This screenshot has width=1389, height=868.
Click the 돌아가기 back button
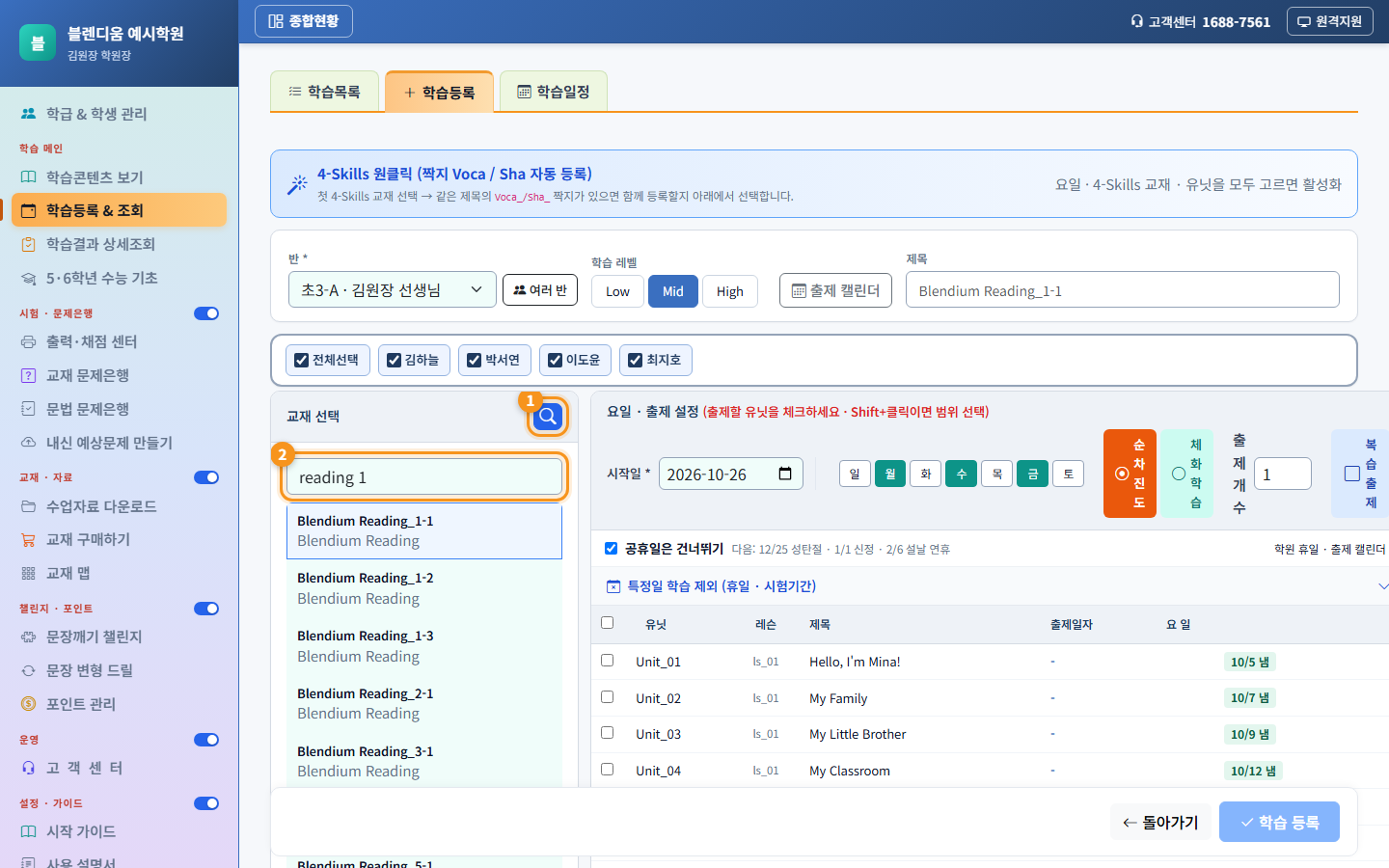tap(1160, 822)
